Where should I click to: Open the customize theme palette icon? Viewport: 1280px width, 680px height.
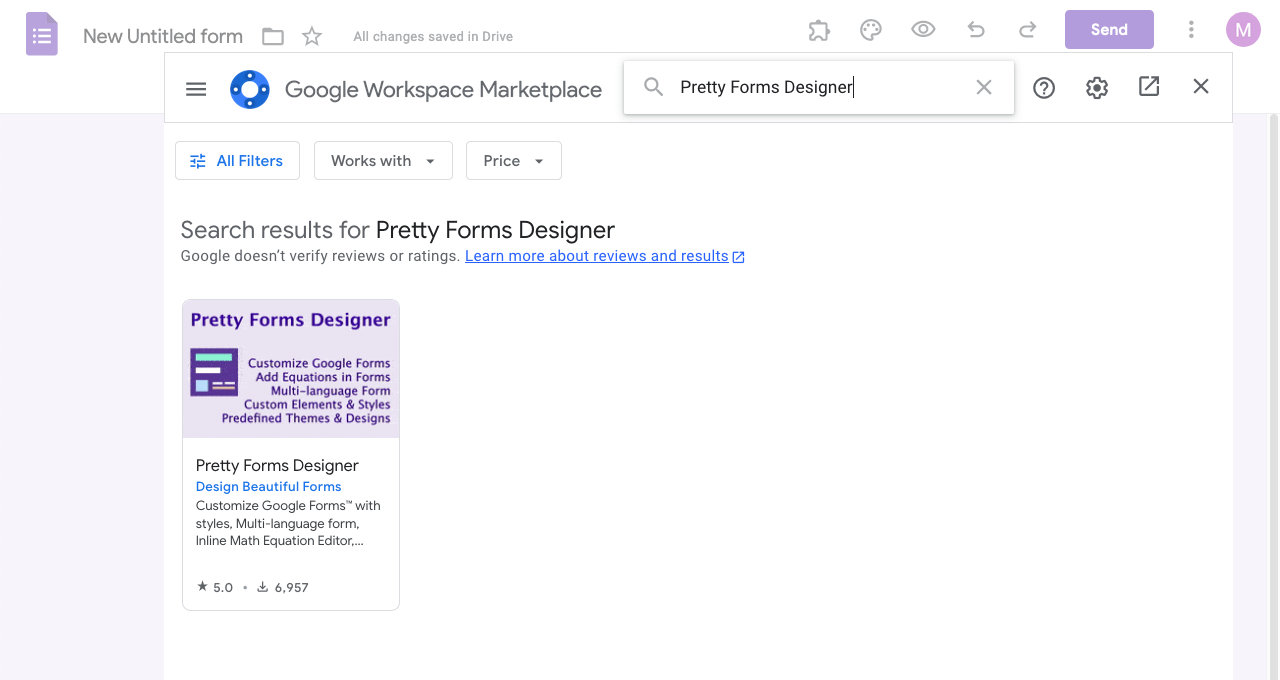pos(871,30)
